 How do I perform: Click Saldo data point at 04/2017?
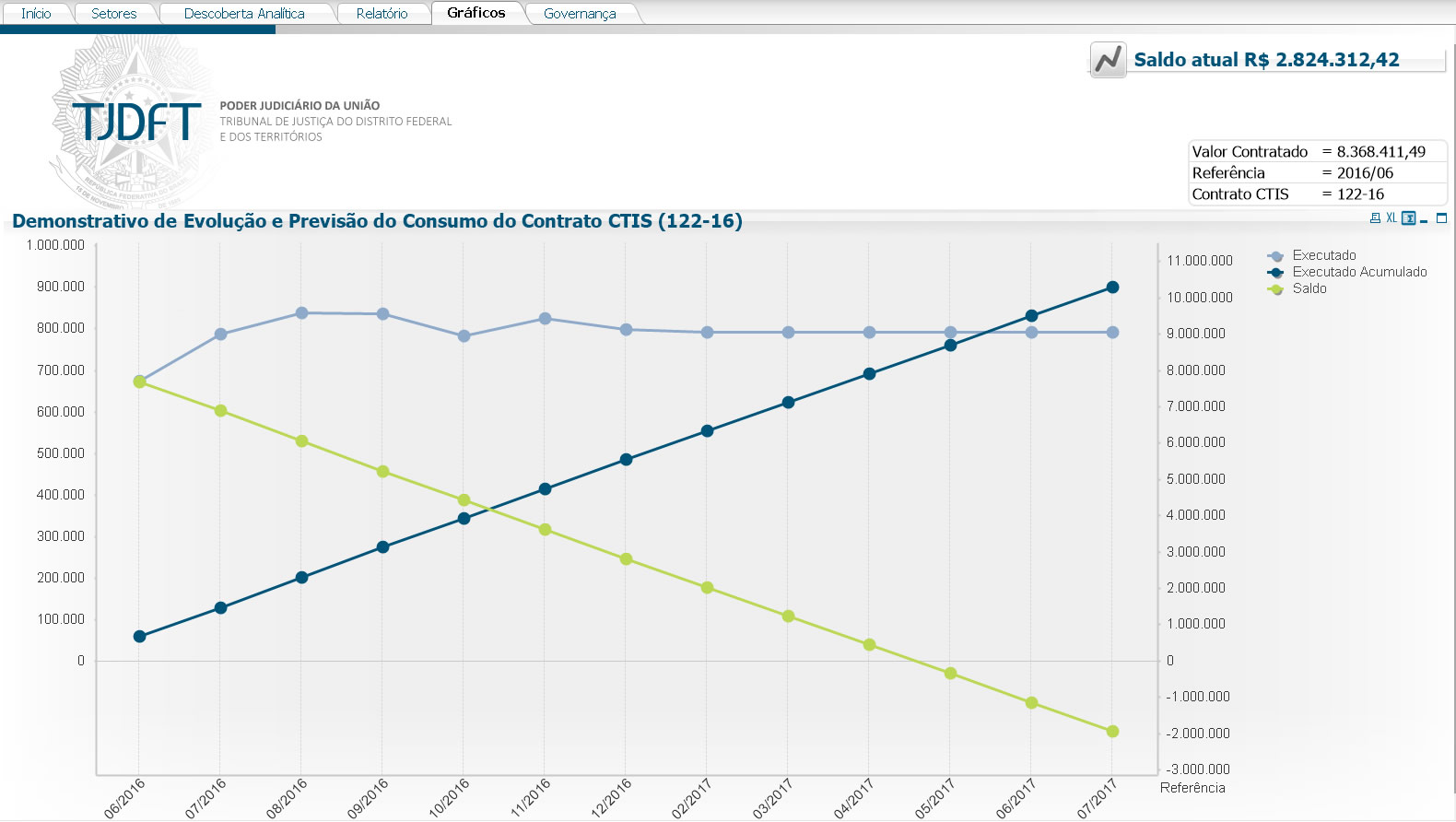click(869, 645)
